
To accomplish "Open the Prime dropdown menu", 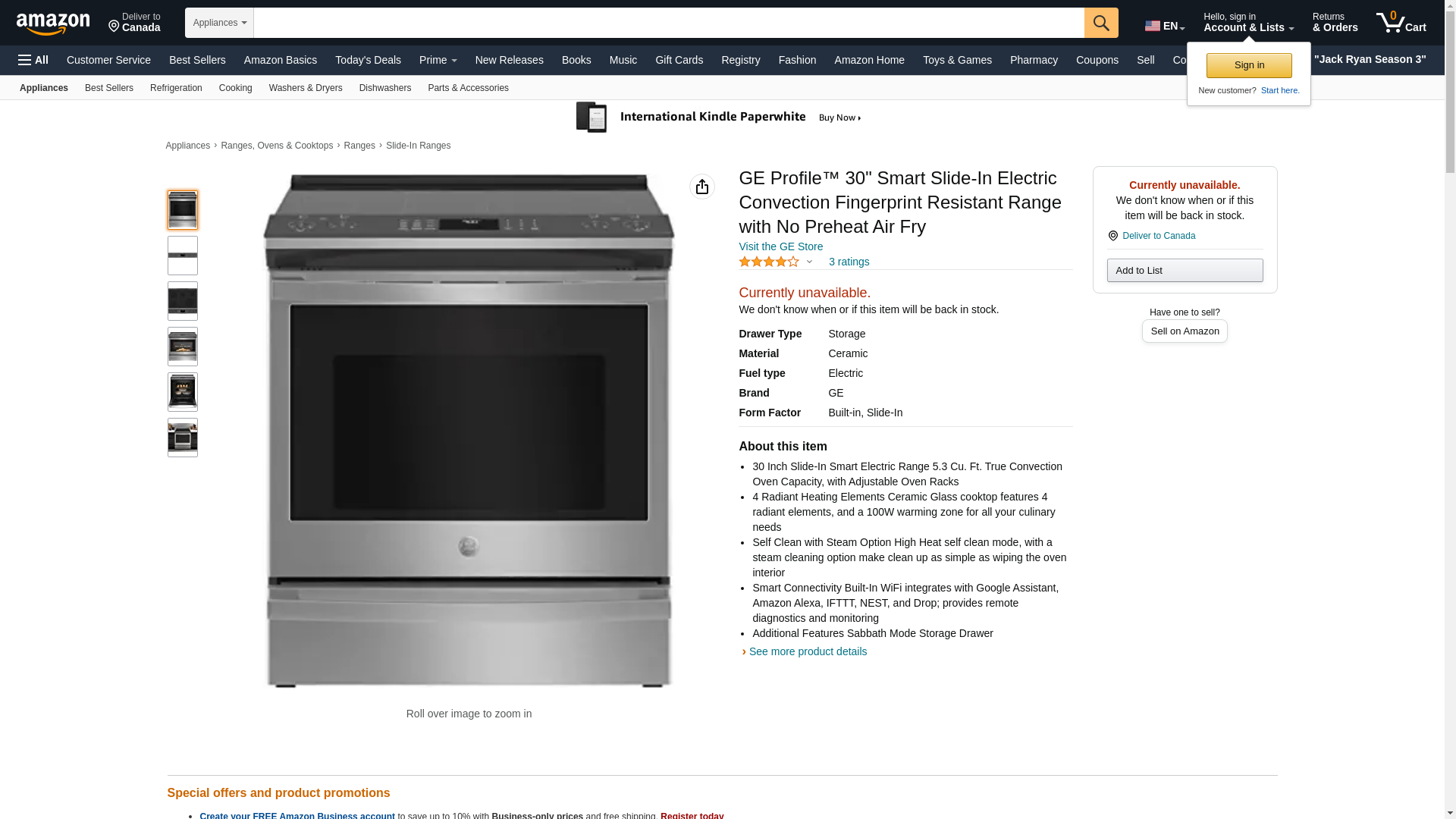I will (x=438, y=60).
